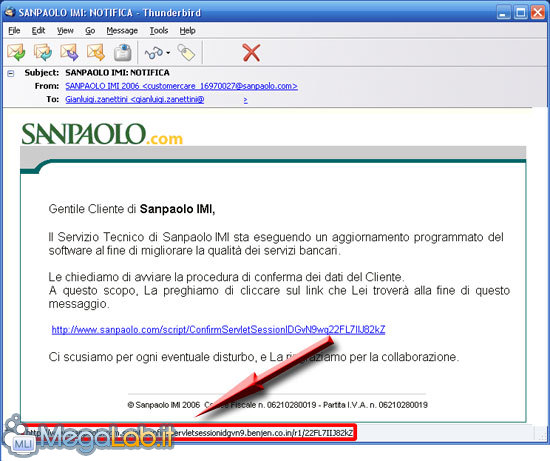Click the Forward message toolbar icon
Viewport: 550px width, 461px height.
click(69, 52)
